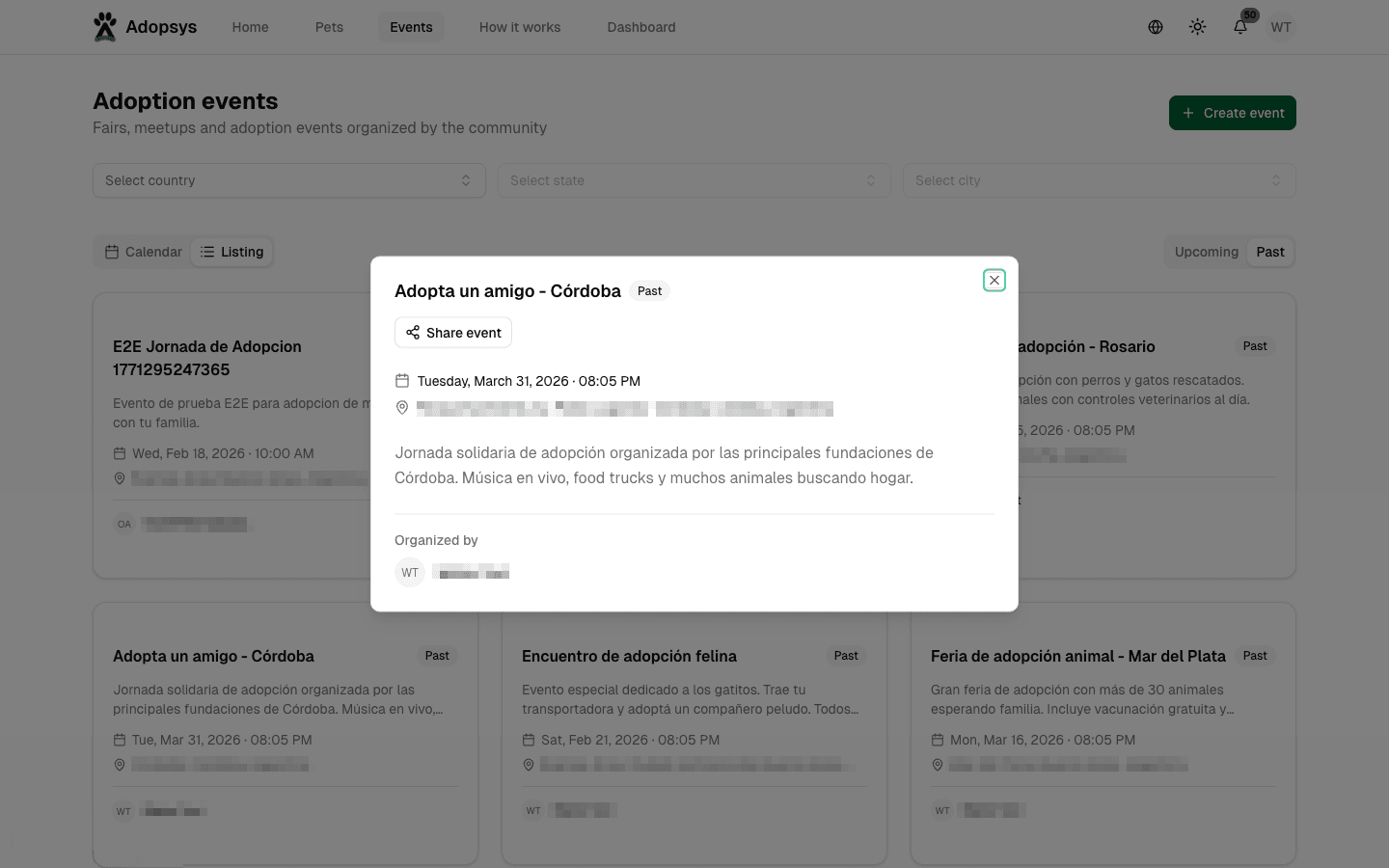Open notifications bell icon
The width and height of the screenshot is (1389, 868).
click(x=1240, y=27)
